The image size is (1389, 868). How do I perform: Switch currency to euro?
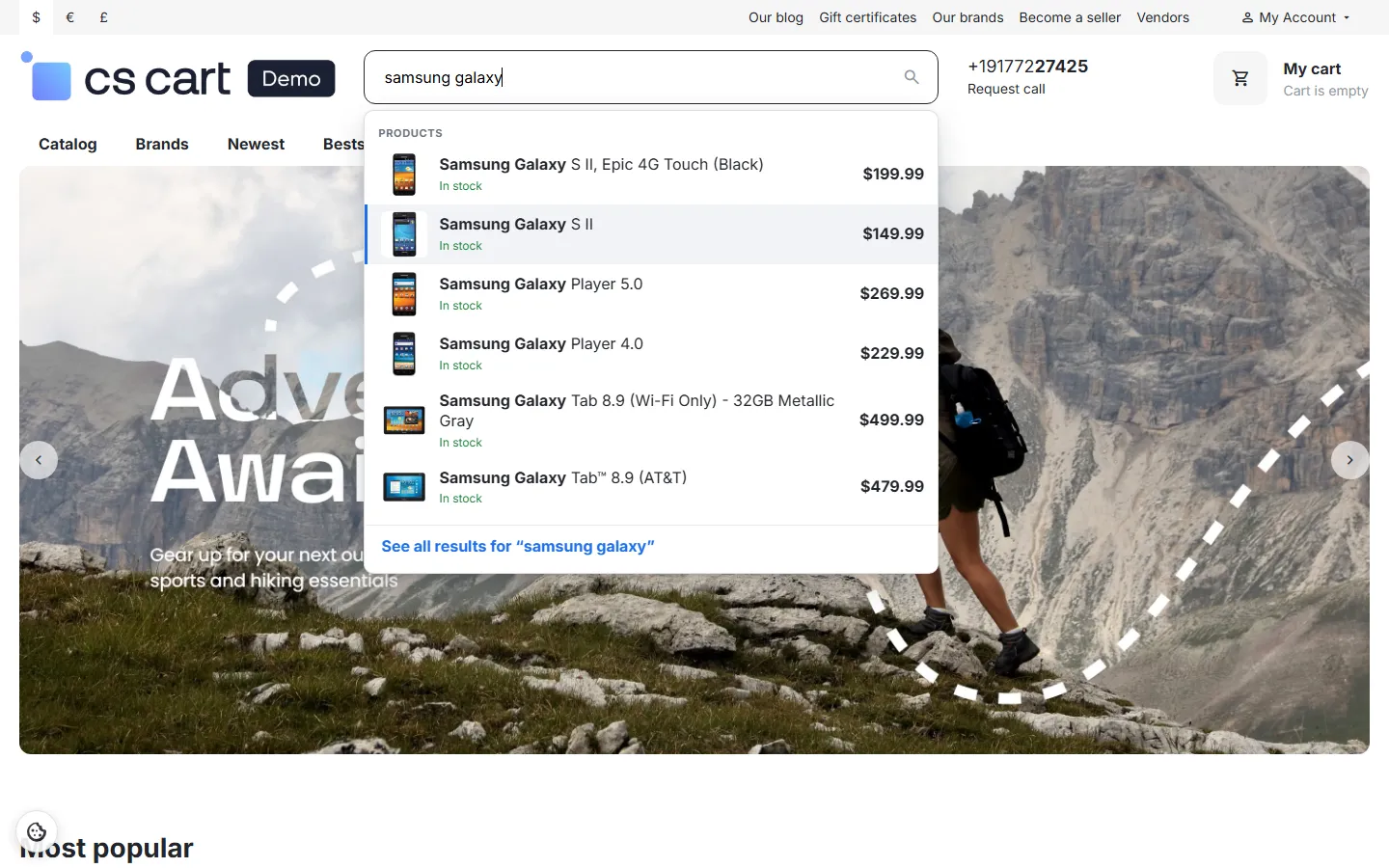pyautogui.click(x=69, y=17)
